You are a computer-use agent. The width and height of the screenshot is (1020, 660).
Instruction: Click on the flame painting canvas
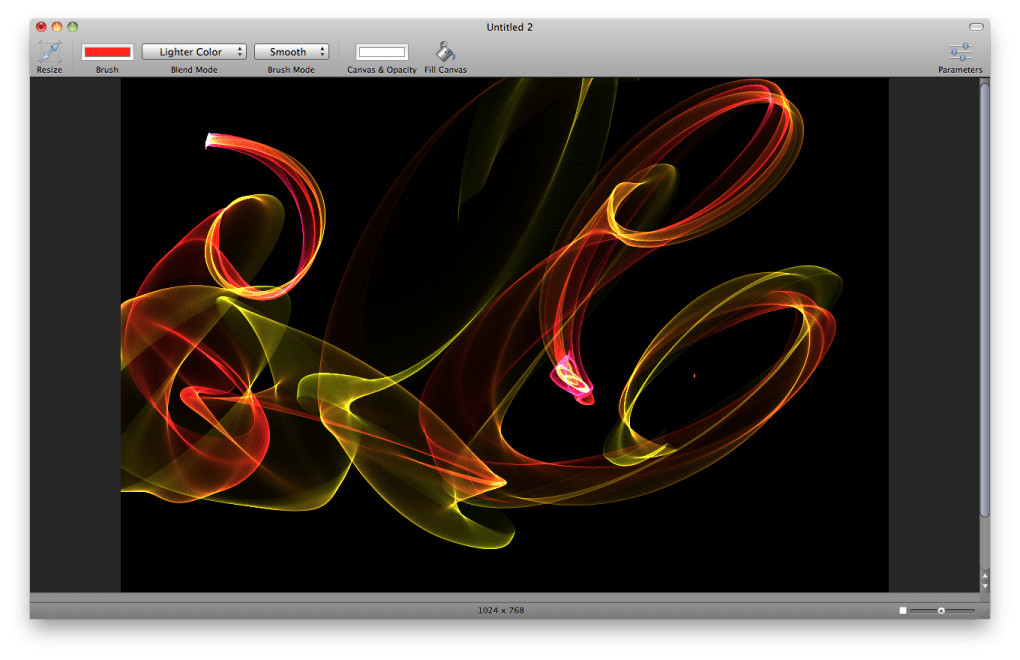[x=504, y=334]
